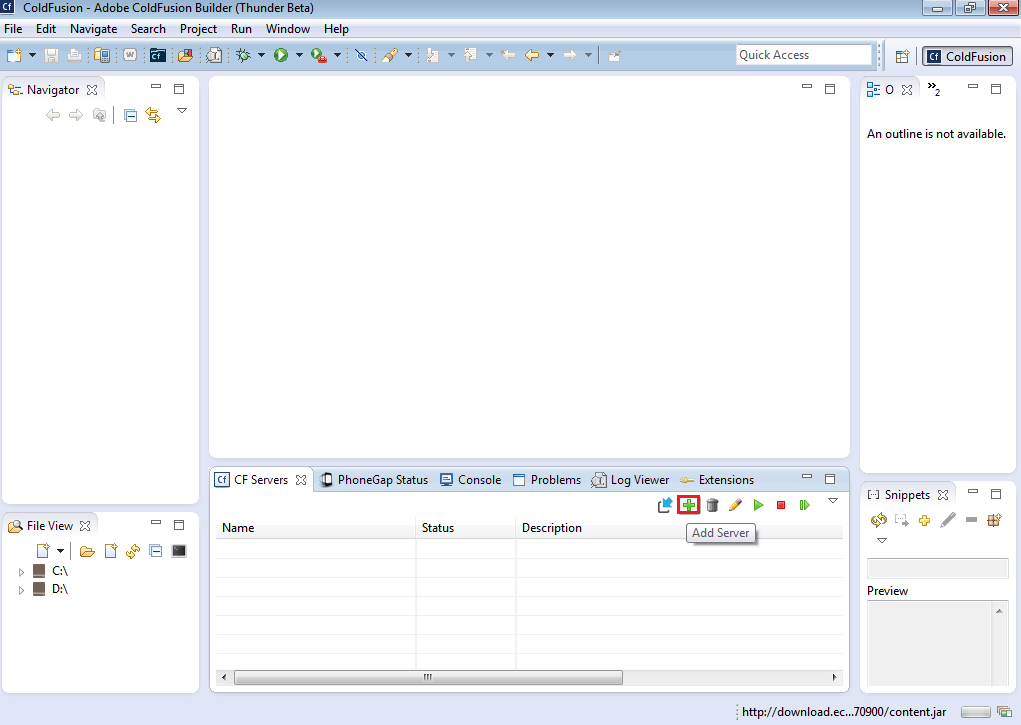1021x725 pixels.
Task: Open the CF Servers view menu dropdown arrow
Action: 833,502
